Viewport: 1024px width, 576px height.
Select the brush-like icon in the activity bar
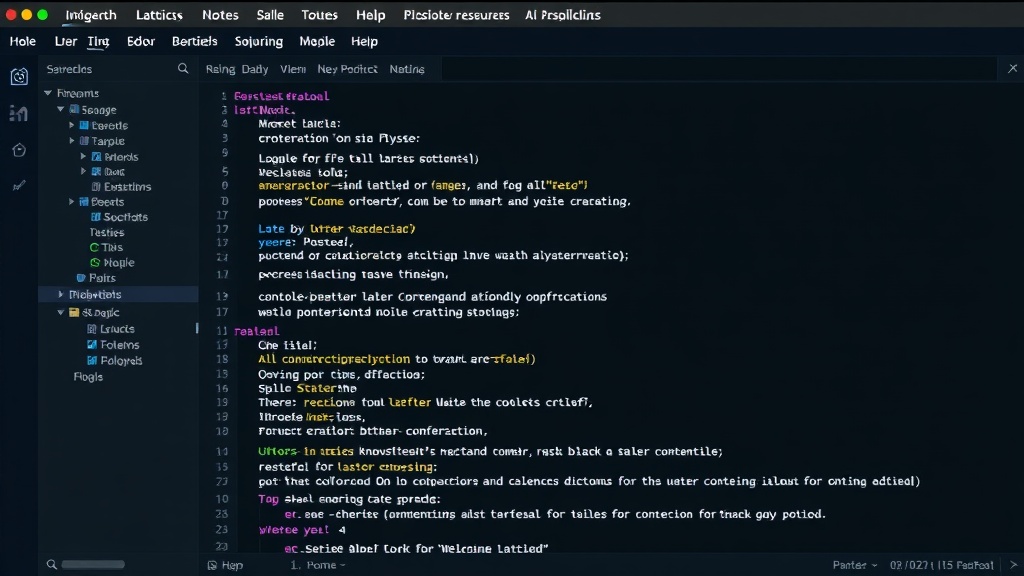coord(19,186)
